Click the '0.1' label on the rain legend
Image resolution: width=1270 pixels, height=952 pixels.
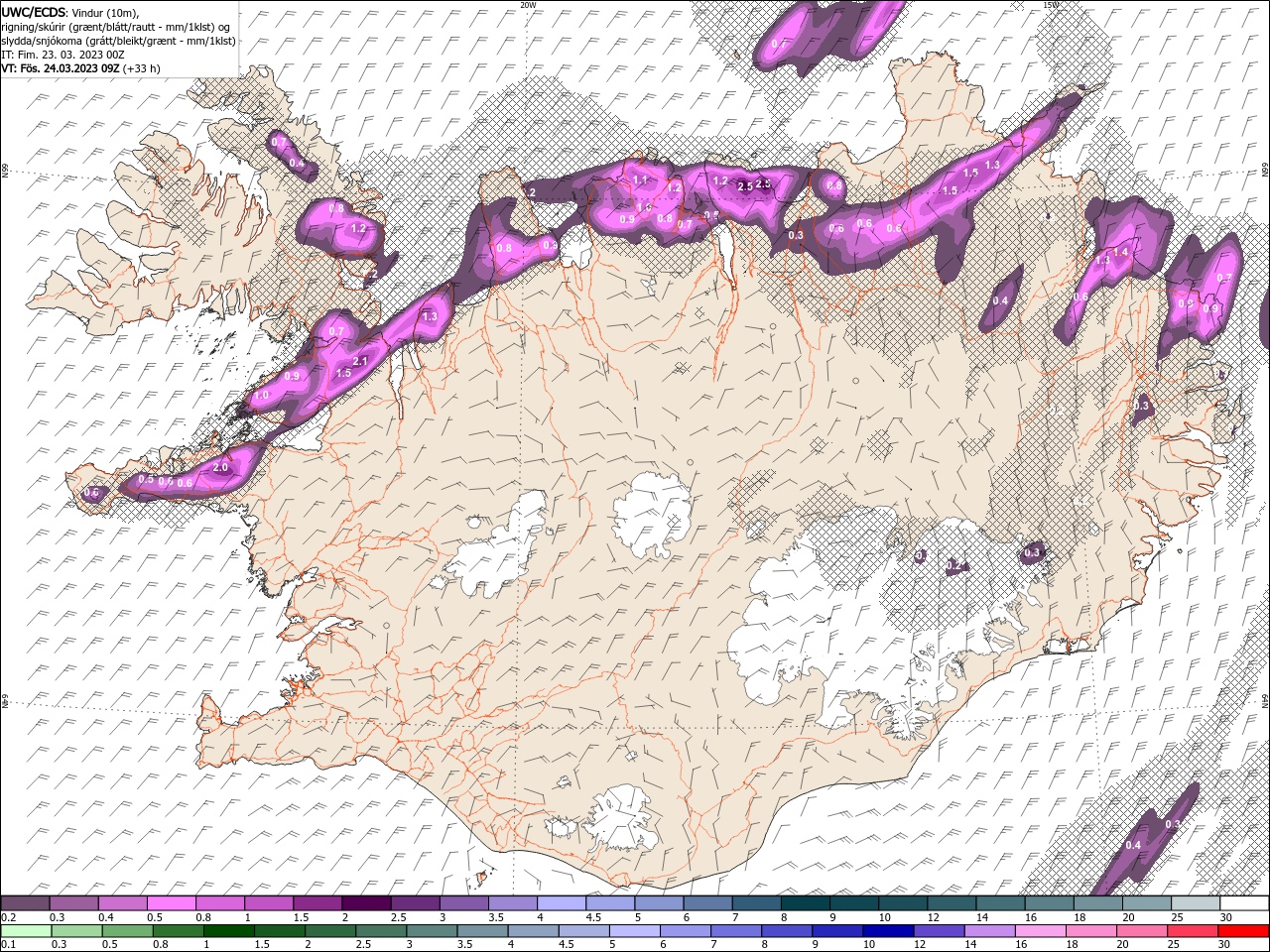[x=8, y=944]
